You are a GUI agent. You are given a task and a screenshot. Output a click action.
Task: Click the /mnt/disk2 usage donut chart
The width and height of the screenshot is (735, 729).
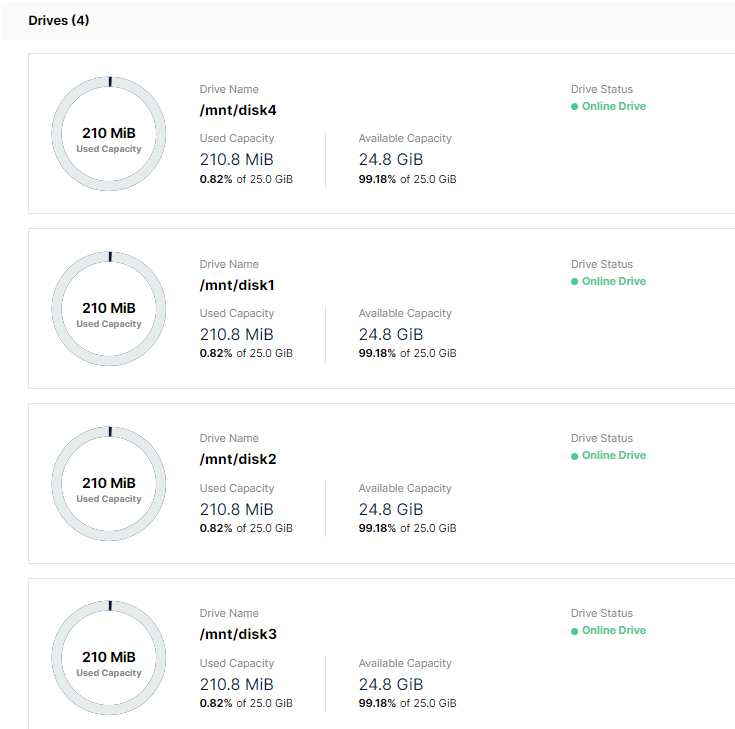tap(109, 483)
